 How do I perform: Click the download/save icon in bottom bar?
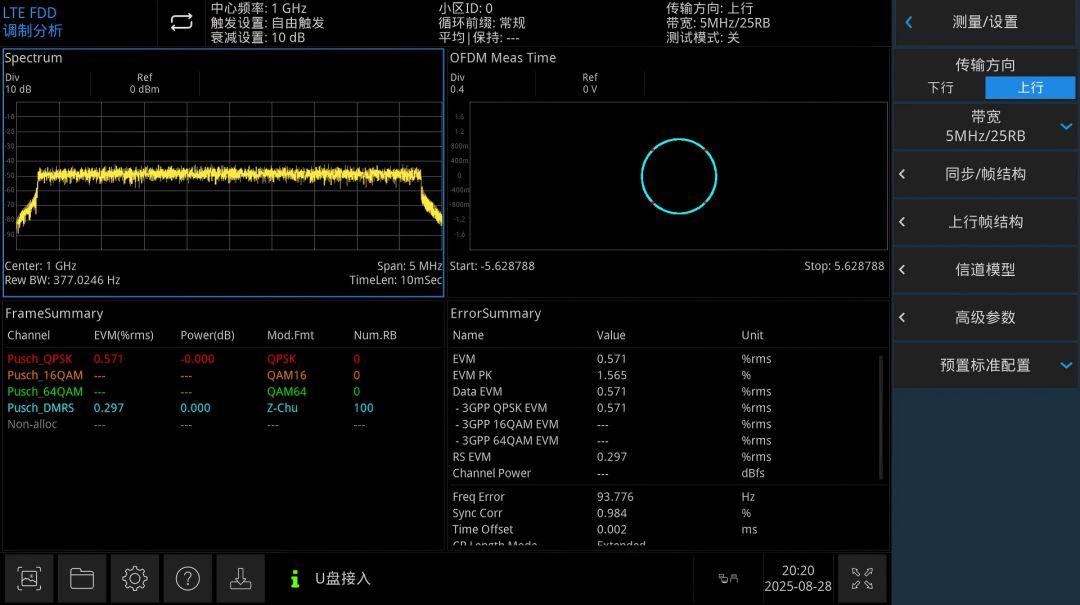click(x=240, y=579)
